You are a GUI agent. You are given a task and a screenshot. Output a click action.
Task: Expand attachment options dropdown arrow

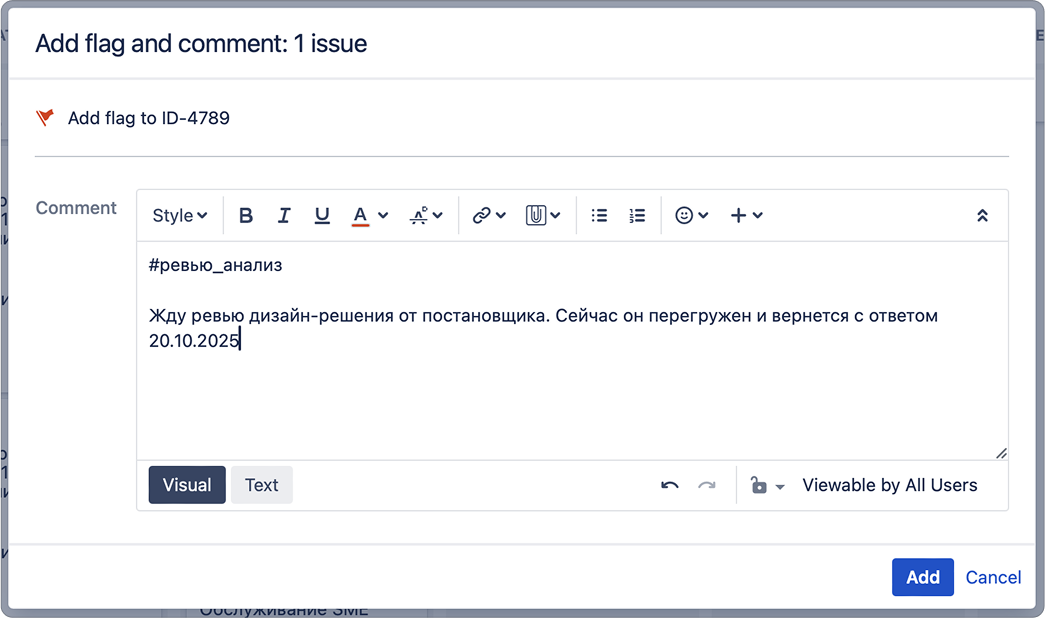(x=555, y=215)
